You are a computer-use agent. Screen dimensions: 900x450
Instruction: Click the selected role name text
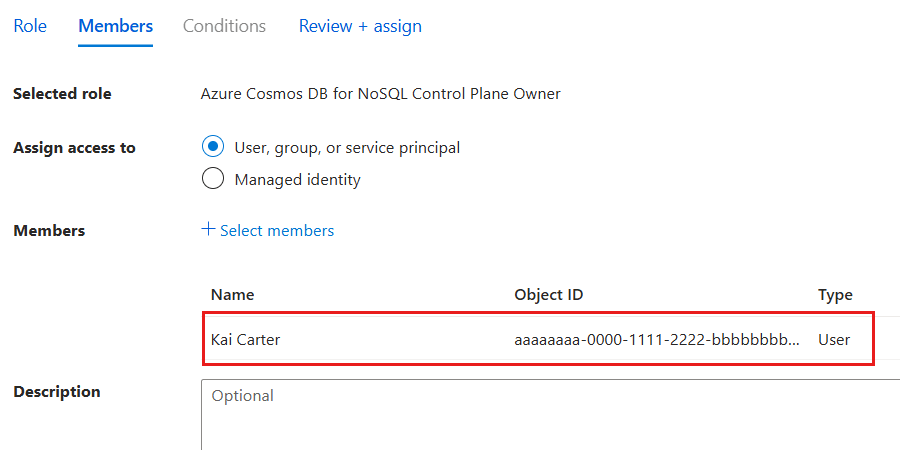tap(380, 94)
